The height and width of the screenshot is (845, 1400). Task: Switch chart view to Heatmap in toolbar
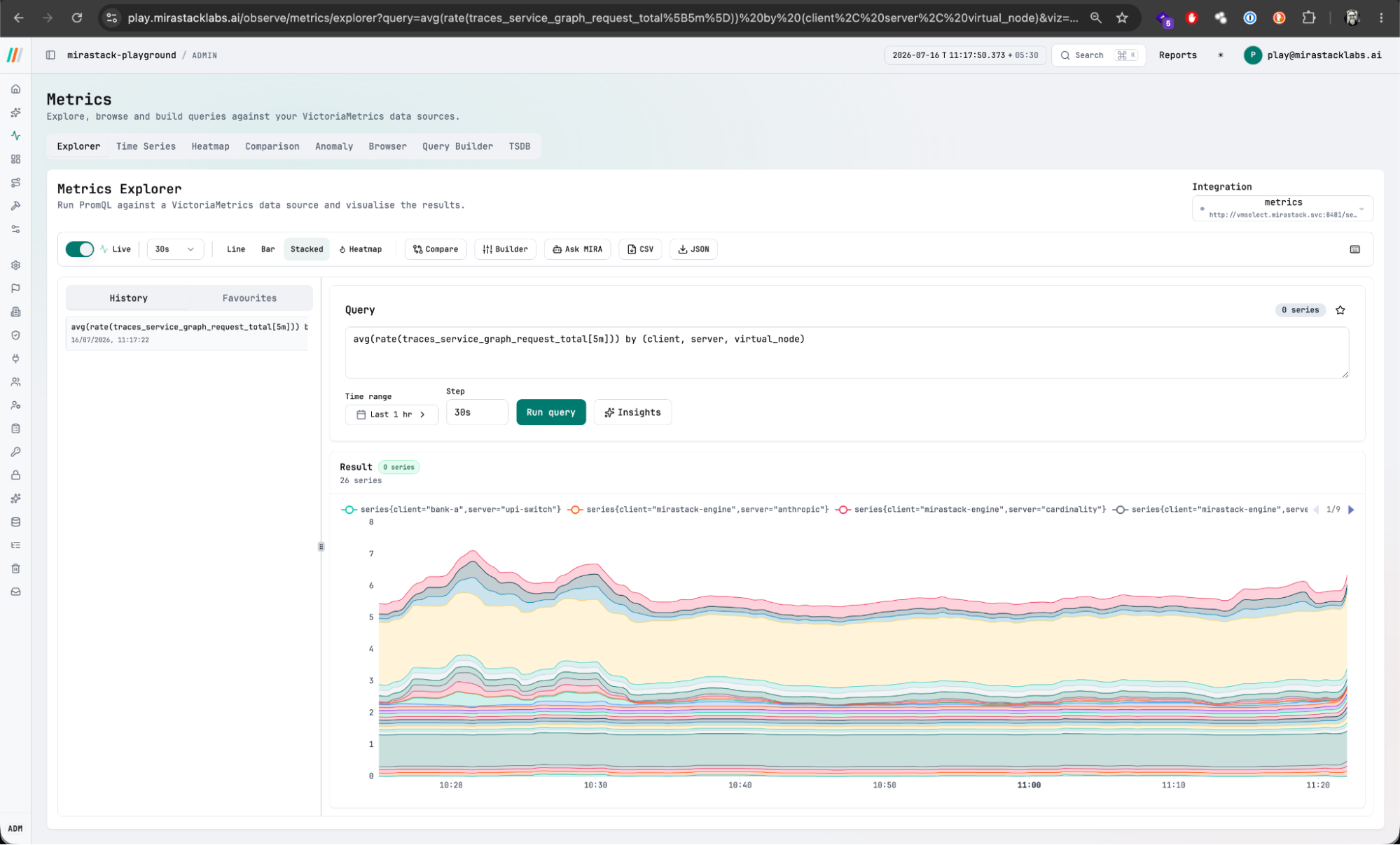pyautogui.click(x=361, y=249)
